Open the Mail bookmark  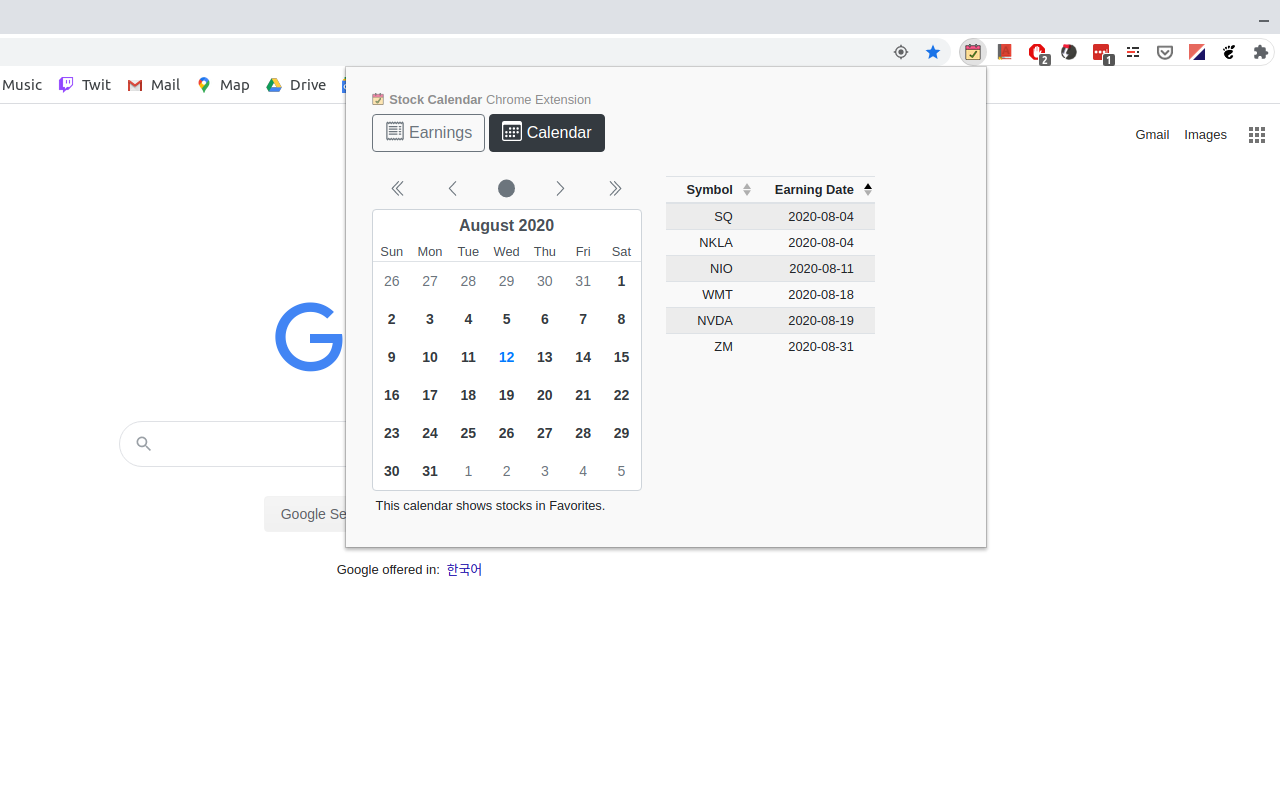[154, 85]
